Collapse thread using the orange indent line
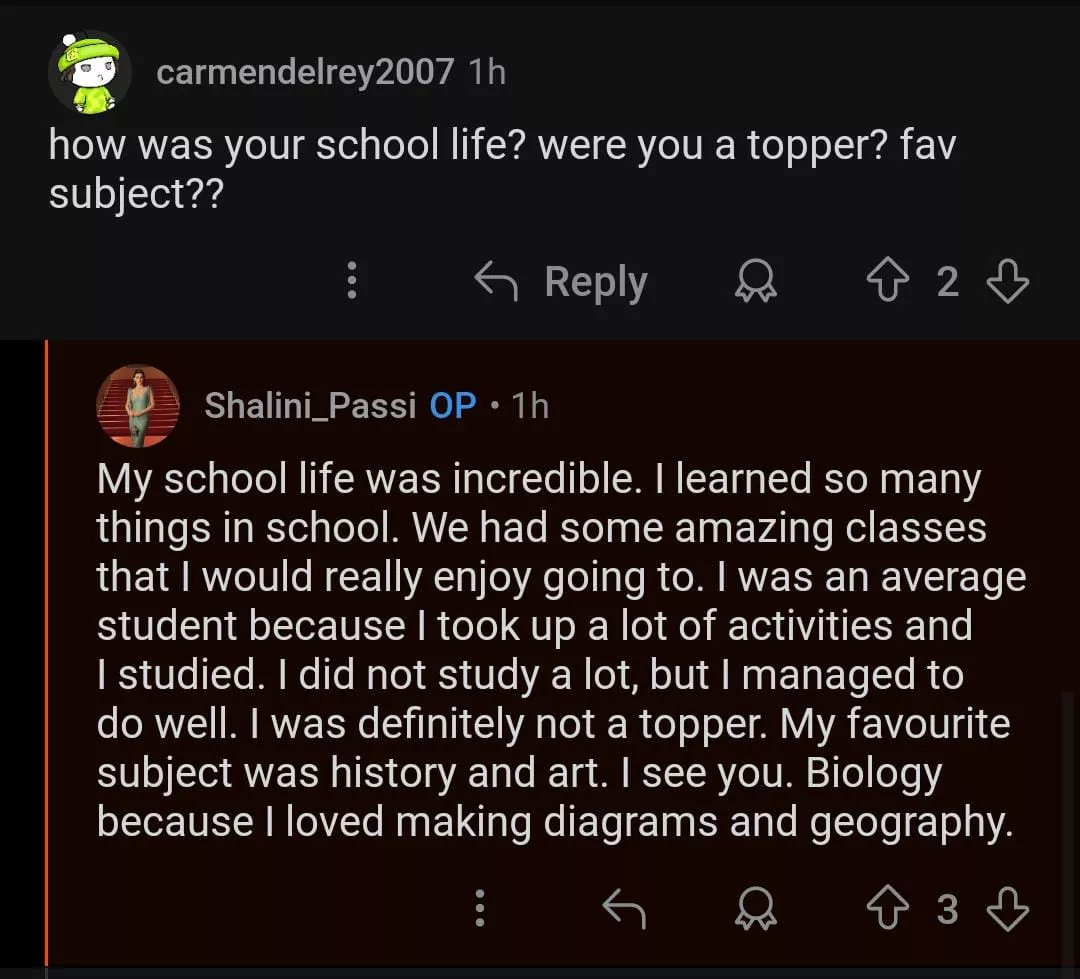The height and width of the screenshot is (979, 1080). pyautogui.click(x=46, y=650)
